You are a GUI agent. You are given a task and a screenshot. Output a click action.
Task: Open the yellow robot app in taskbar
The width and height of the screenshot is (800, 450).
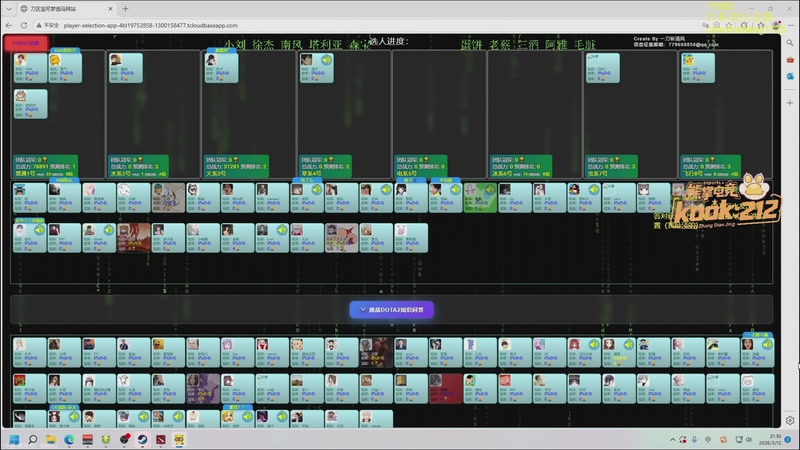[x=179, y=439]
